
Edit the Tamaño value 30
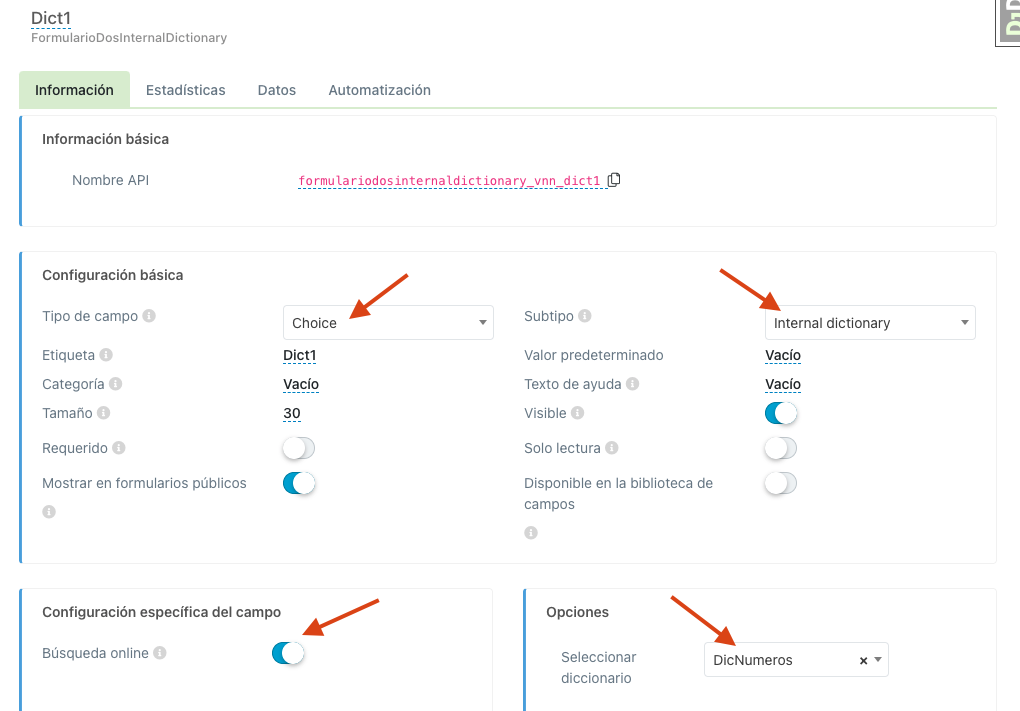[x=292, y=413]
